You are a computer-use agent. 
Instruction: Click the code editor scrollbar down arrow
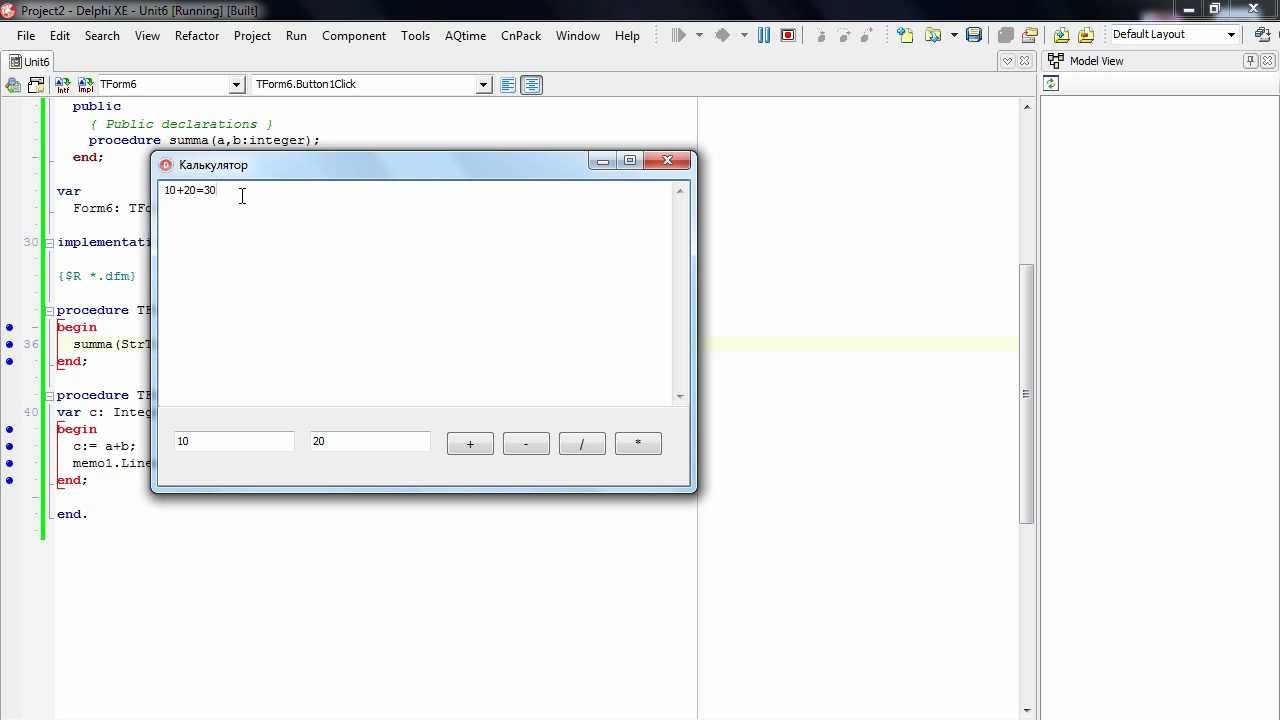click(1026, 711)
